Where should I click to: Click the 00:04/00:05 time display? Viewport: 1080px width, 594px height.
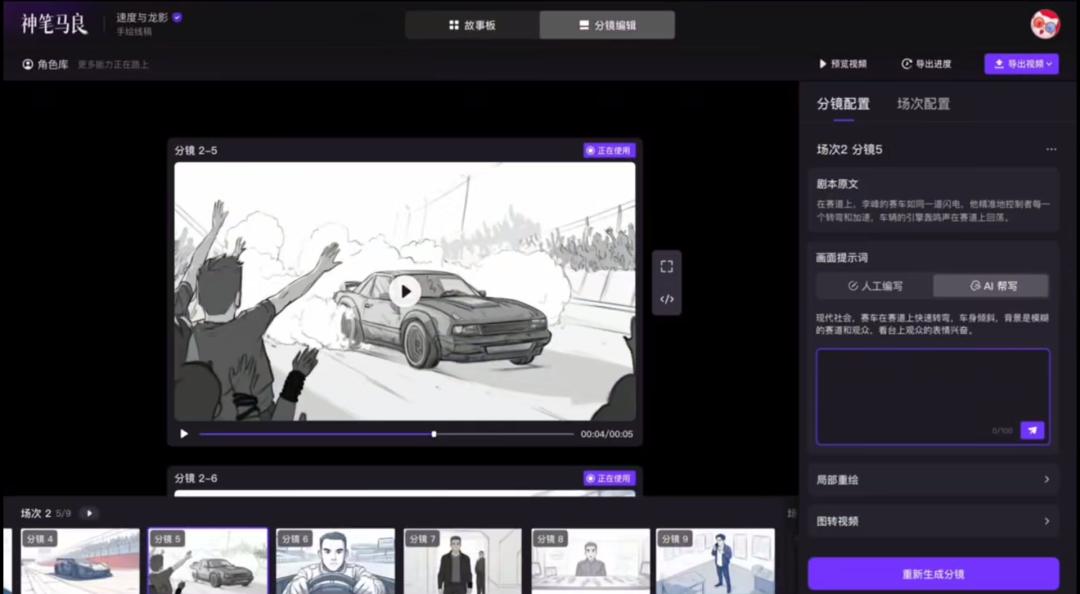607,434
